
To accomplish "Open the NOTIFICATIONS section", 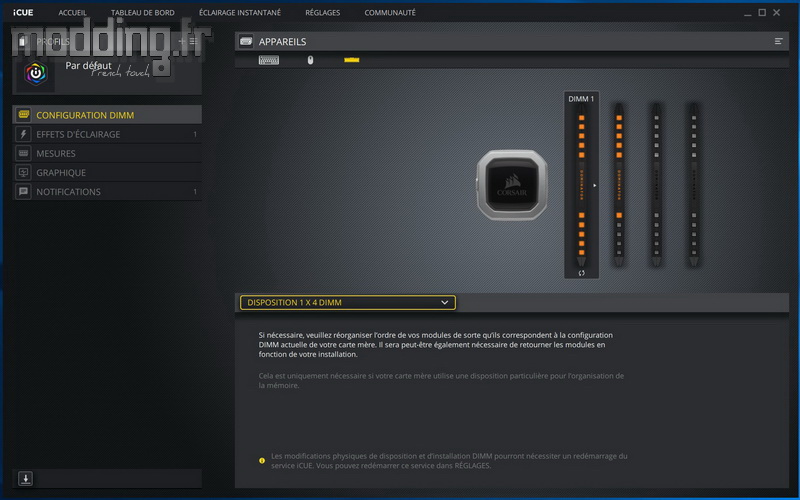I will (x=107, y=191).
